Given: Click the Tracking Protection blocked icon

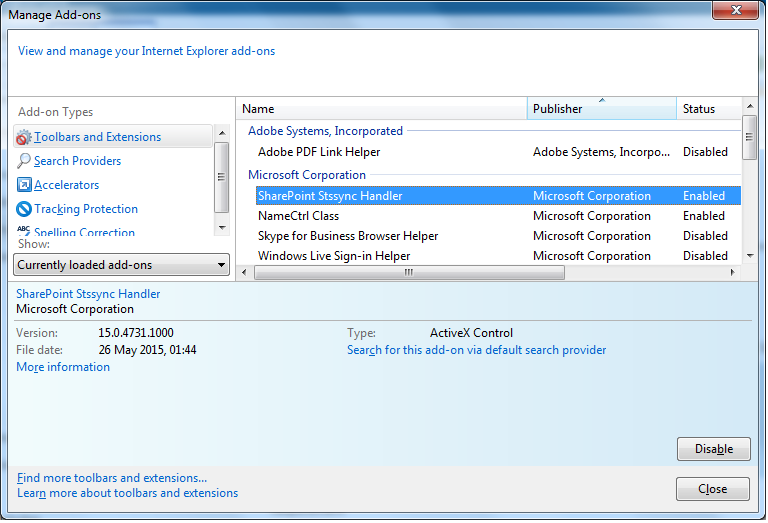Looking at the screenshot, I should tap(24, 209).
